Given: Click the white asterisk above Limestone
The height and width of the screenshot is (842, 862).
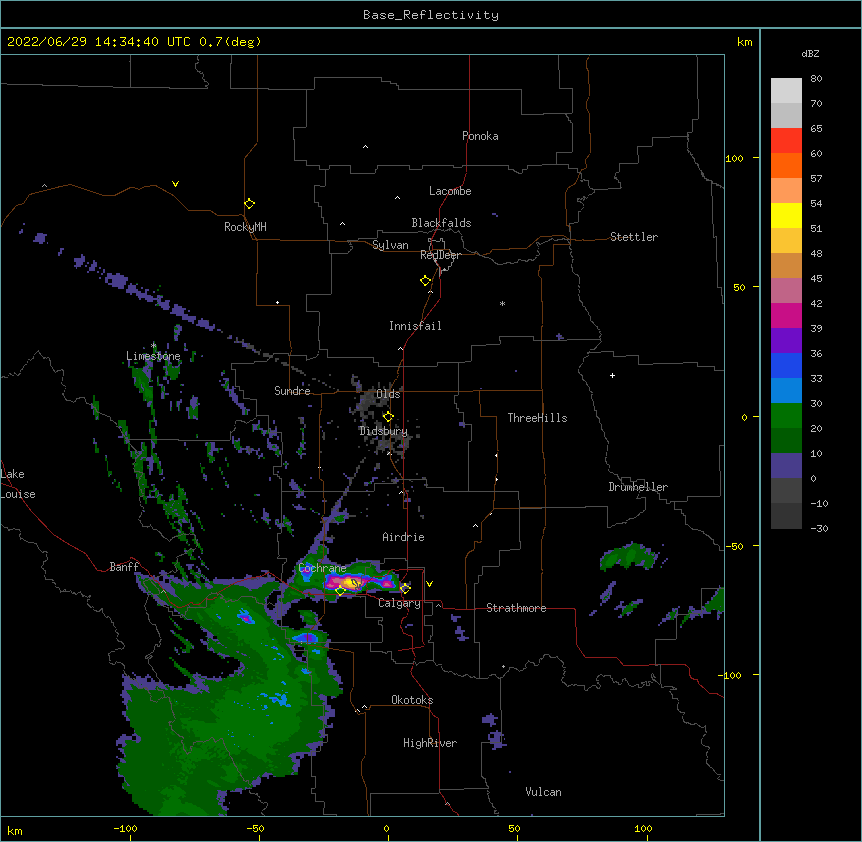Looking at the screenshot, I should [x=153, y=346].
